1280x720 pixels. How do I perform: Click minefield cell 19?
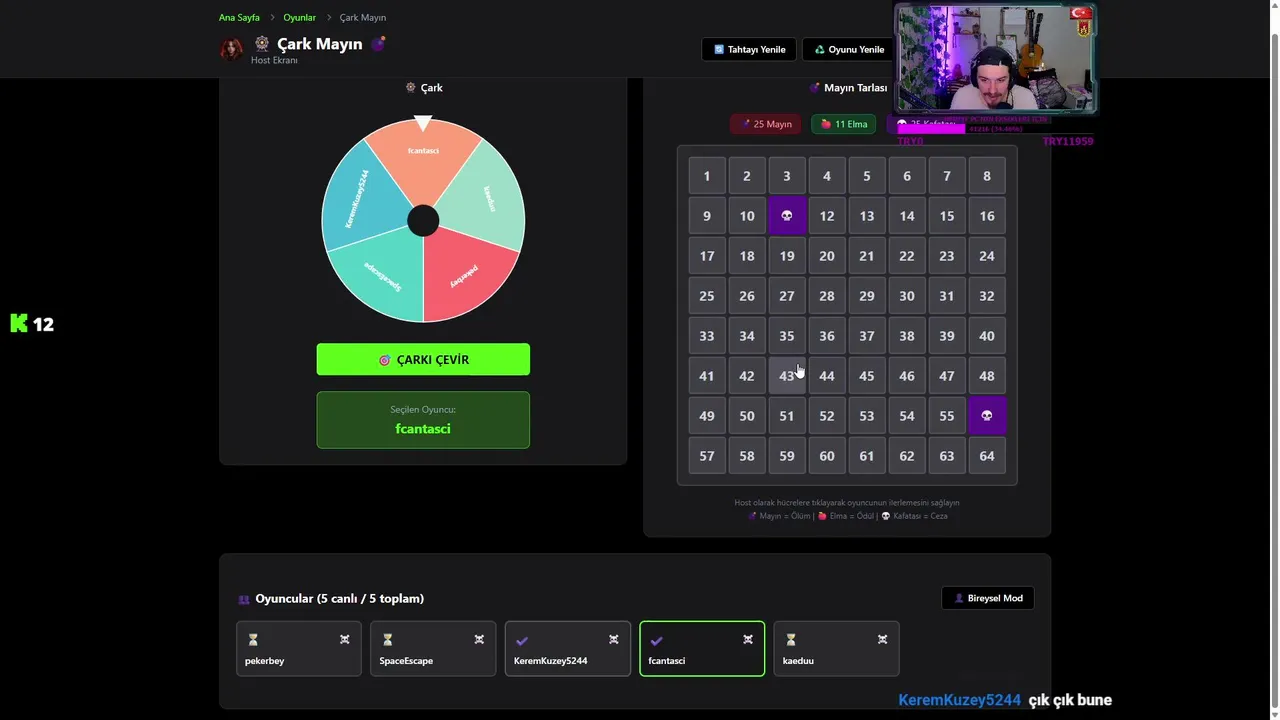coord(787,256)
